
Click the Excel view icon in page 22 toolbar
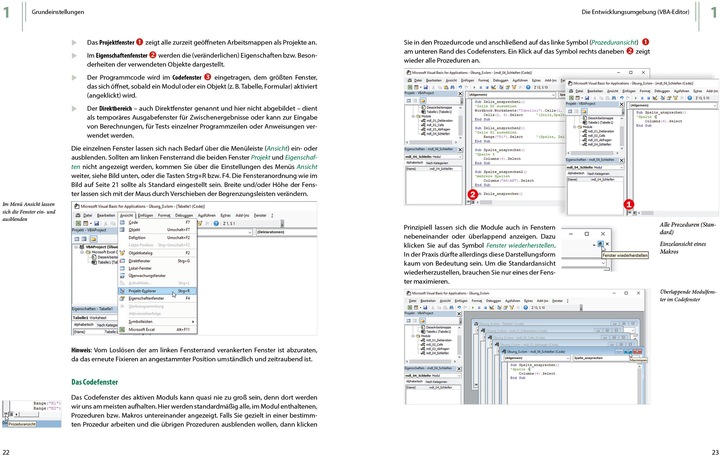(x=78, y=223)
